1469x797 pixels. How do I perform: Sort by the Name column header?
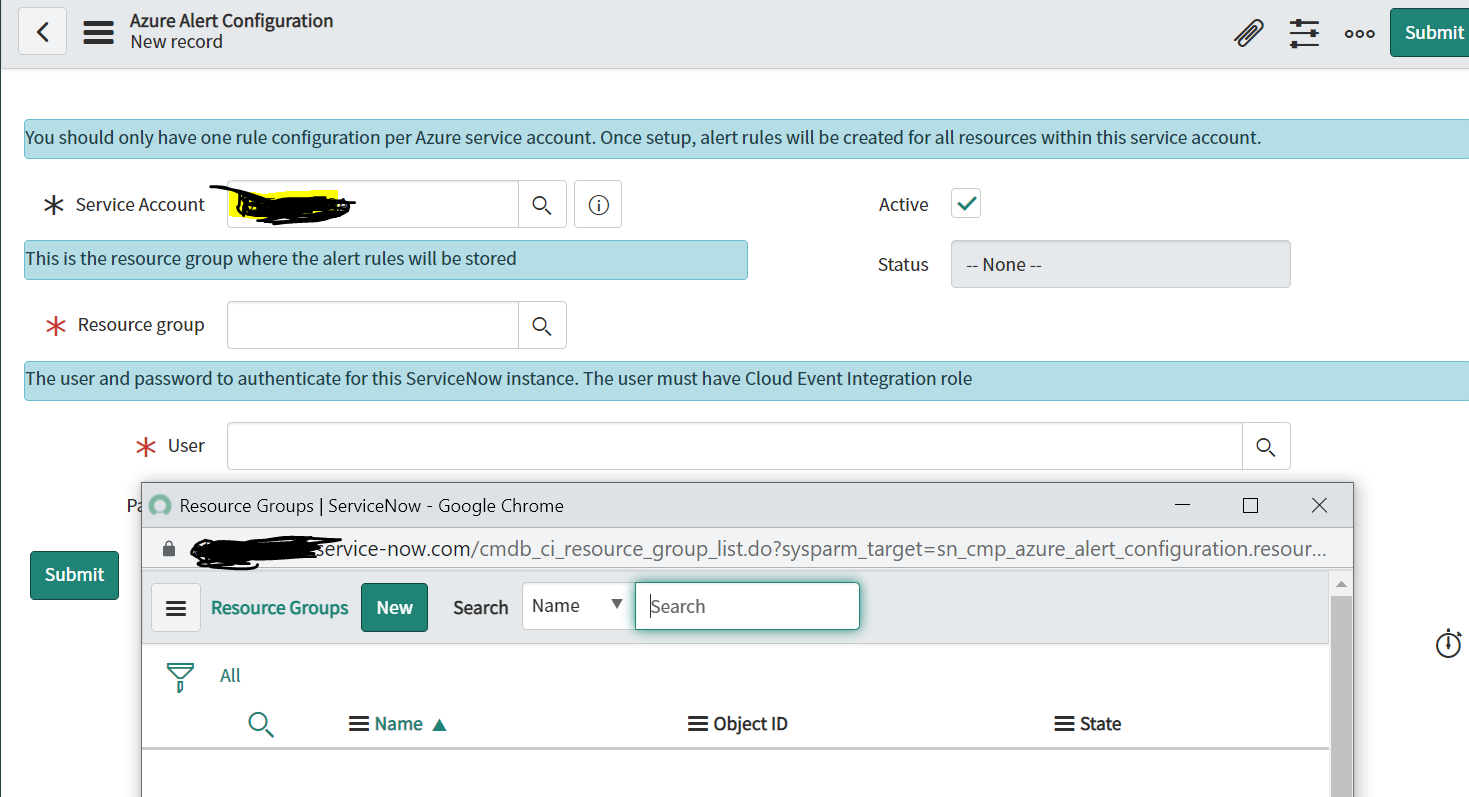pos(399,724)
